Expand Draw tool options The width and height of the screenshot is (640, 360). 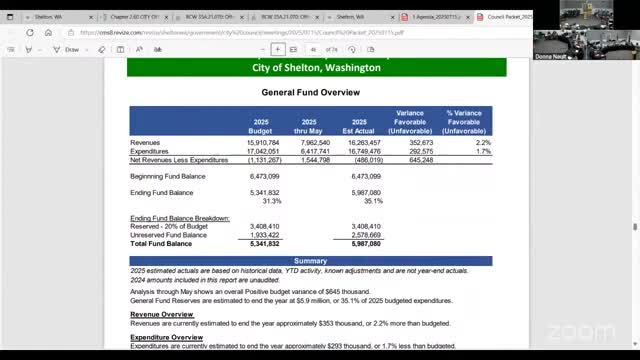pos(87,50)
